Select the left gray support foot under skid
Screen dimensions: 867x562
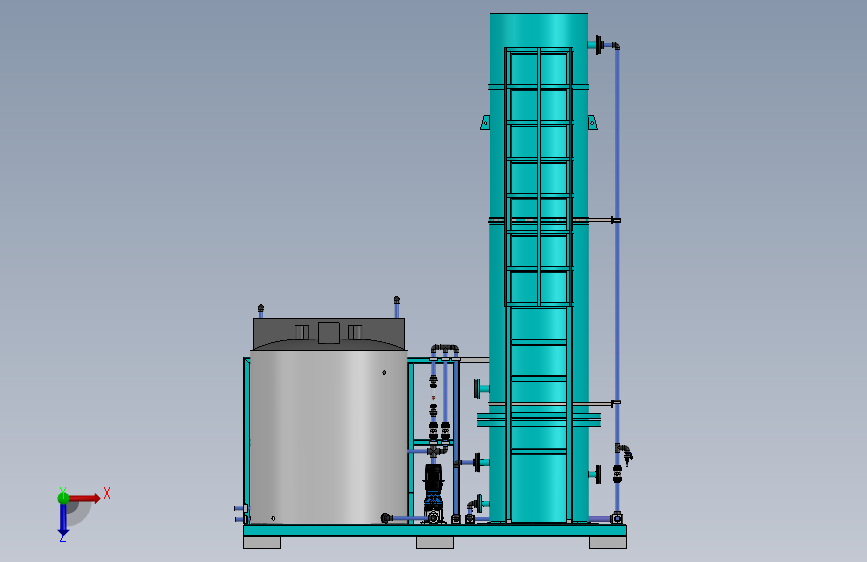[x=262, y=543]
